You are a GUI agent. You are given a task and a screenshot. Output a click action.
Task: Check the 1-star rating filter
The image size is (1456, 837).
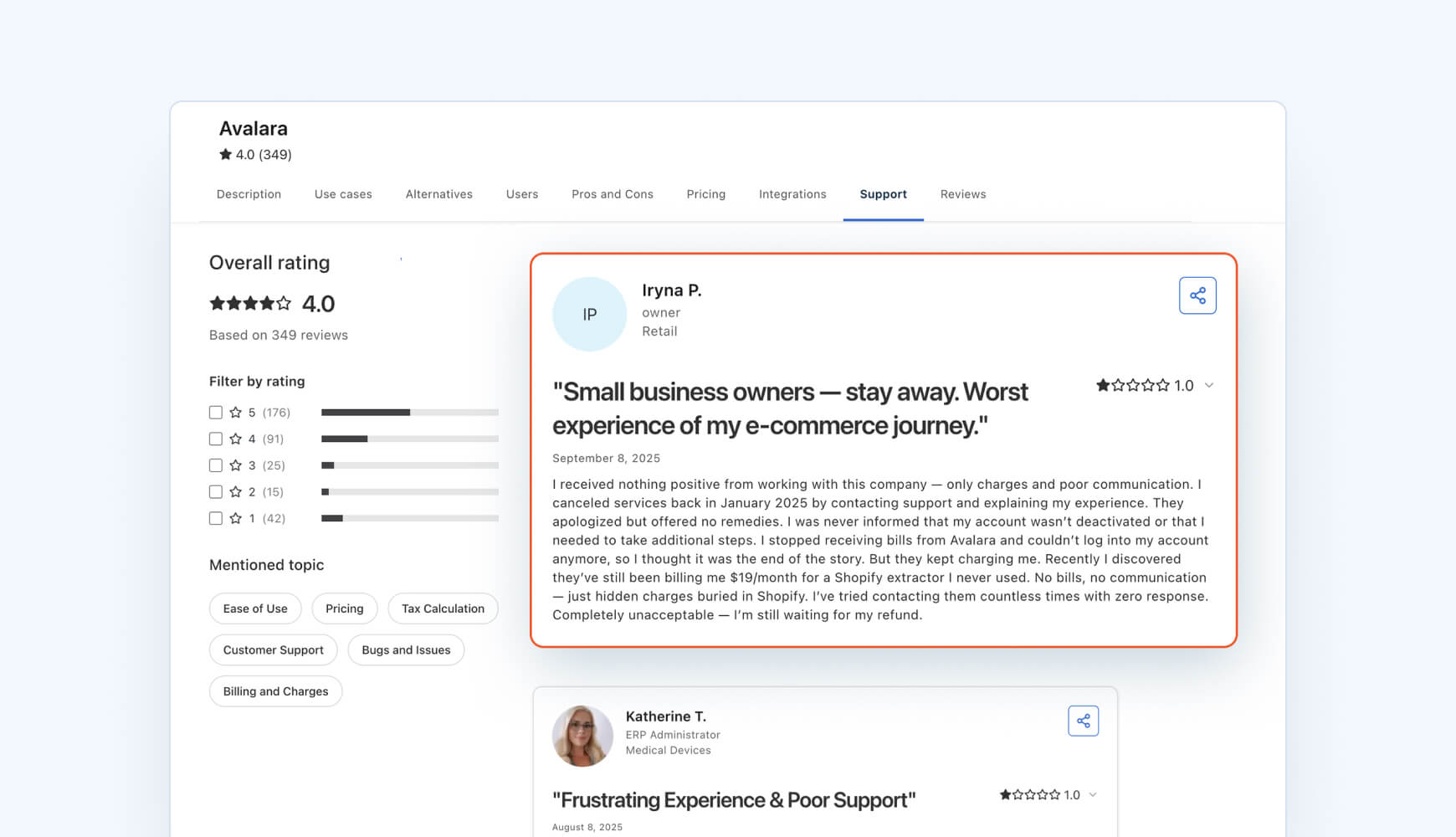214,518
